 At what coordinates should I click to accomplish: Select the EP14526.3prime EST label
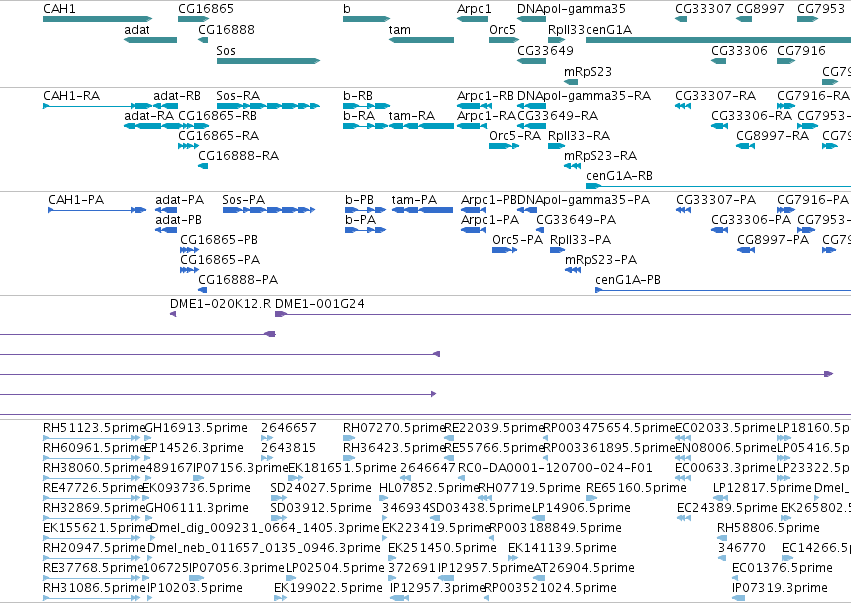[194, 448]
